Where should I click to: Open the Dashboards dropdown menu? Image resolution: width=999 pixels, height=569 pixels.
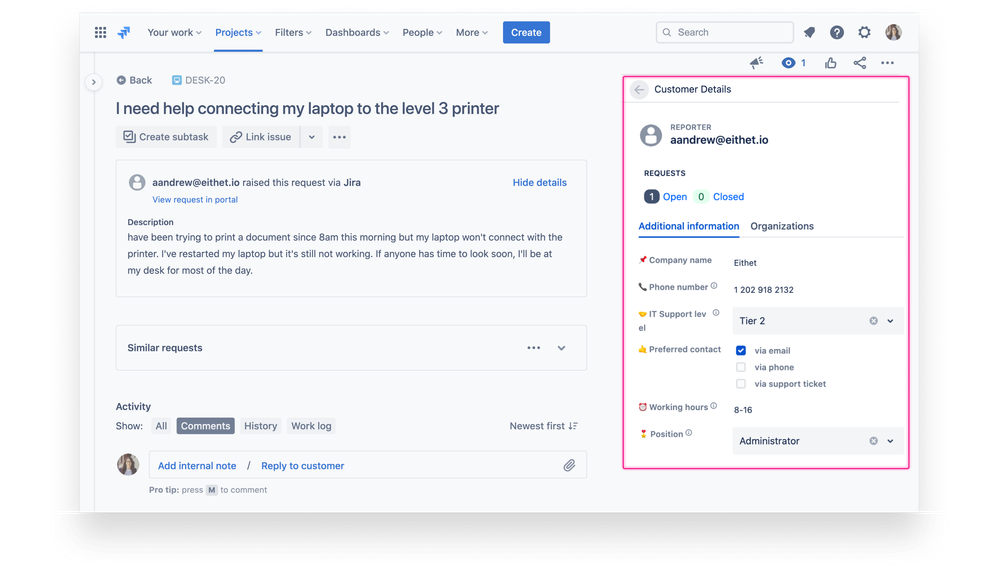click(357, 32)
